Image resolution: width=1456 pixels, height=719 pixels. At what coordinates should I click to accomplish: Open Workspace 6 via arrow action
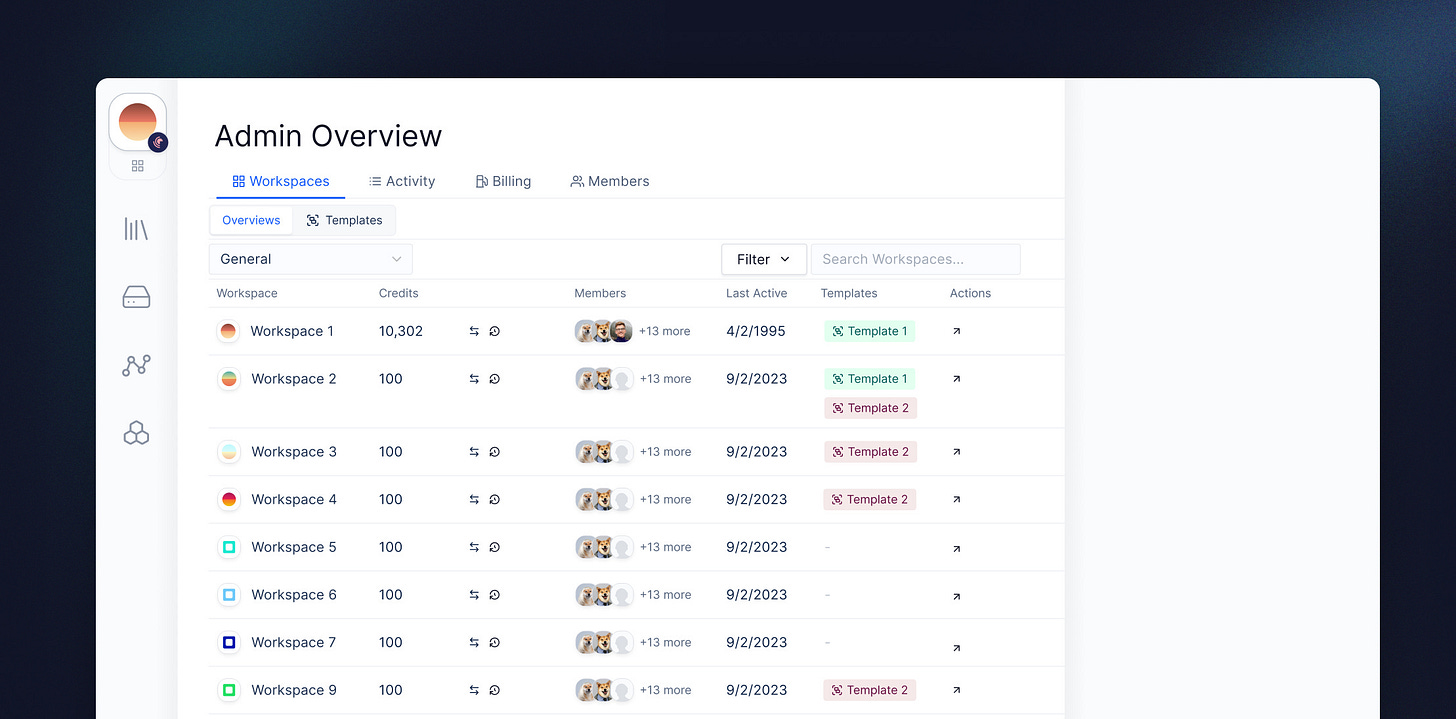(x=956, y=596)
